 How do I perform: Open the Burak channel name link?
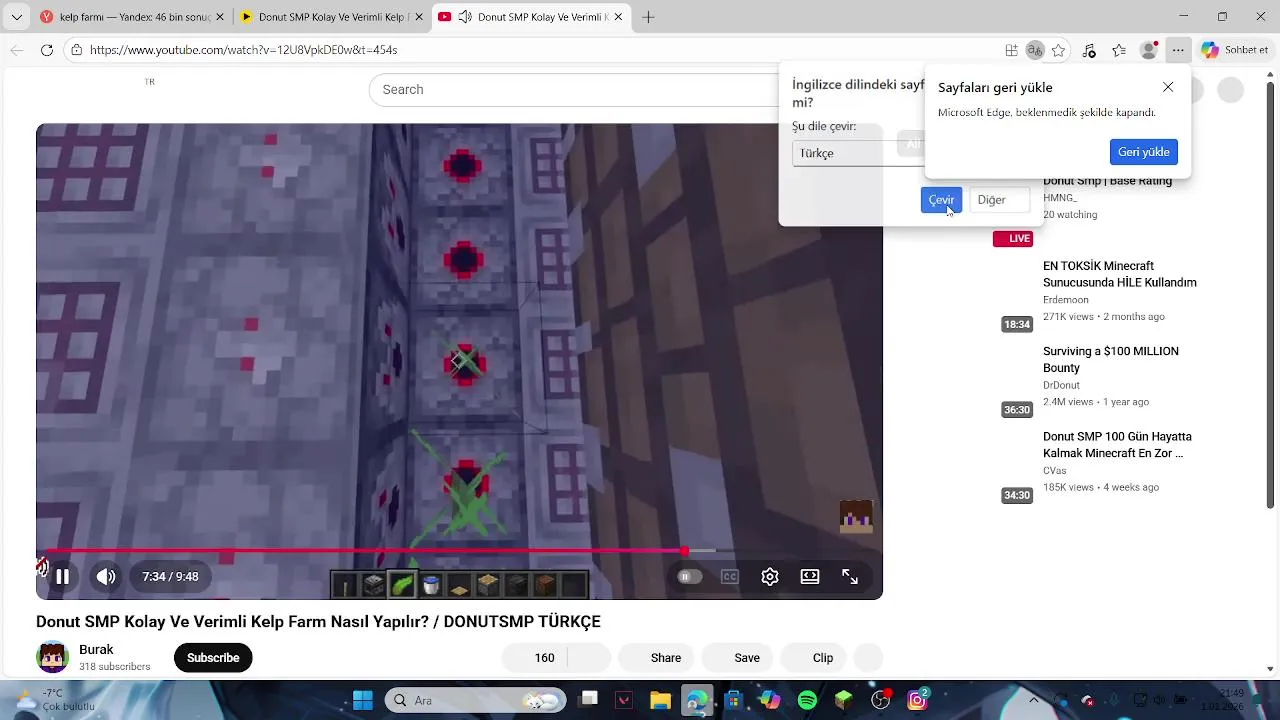[96, 650]
